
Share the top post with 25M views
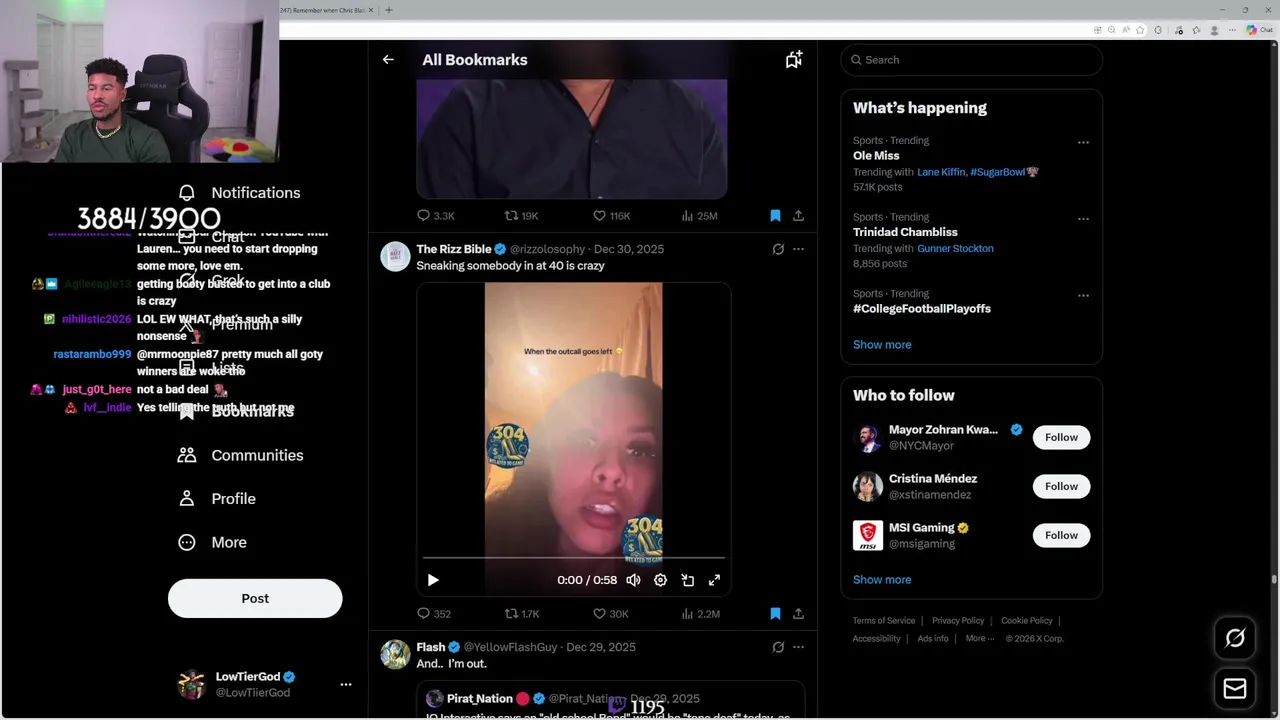798,215
